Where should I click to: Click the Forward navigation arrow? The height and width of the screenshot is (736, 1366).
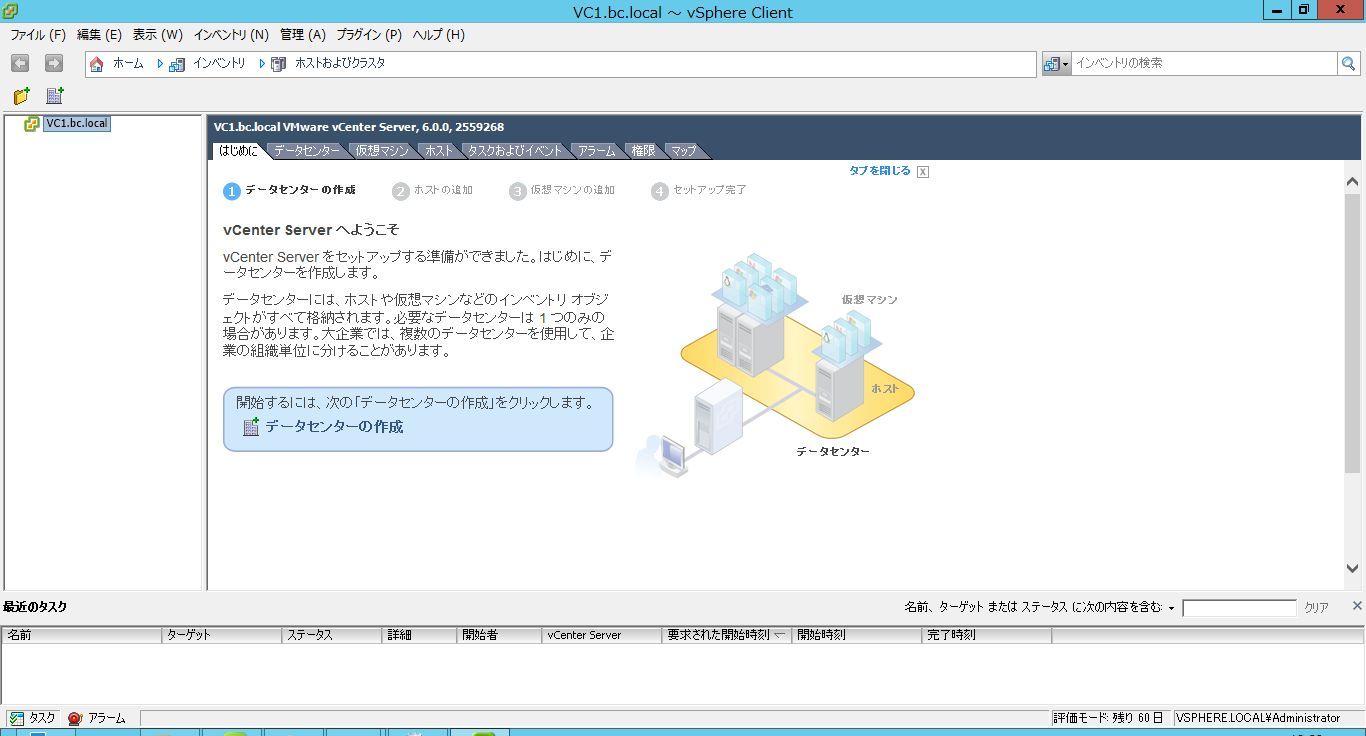54,63
